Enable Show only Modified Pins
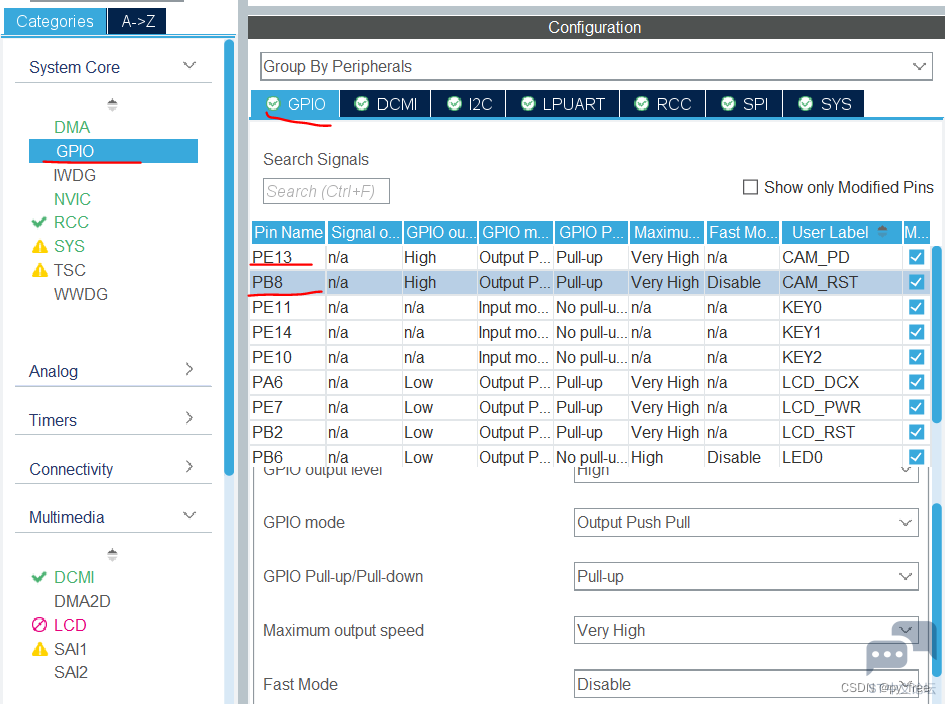The image size is (945, 704). coord(750,187)
